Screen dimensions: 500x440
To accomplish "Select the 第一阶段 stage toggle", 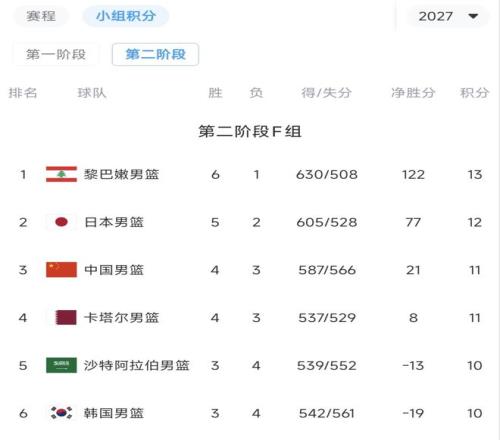I will [56, 54].
